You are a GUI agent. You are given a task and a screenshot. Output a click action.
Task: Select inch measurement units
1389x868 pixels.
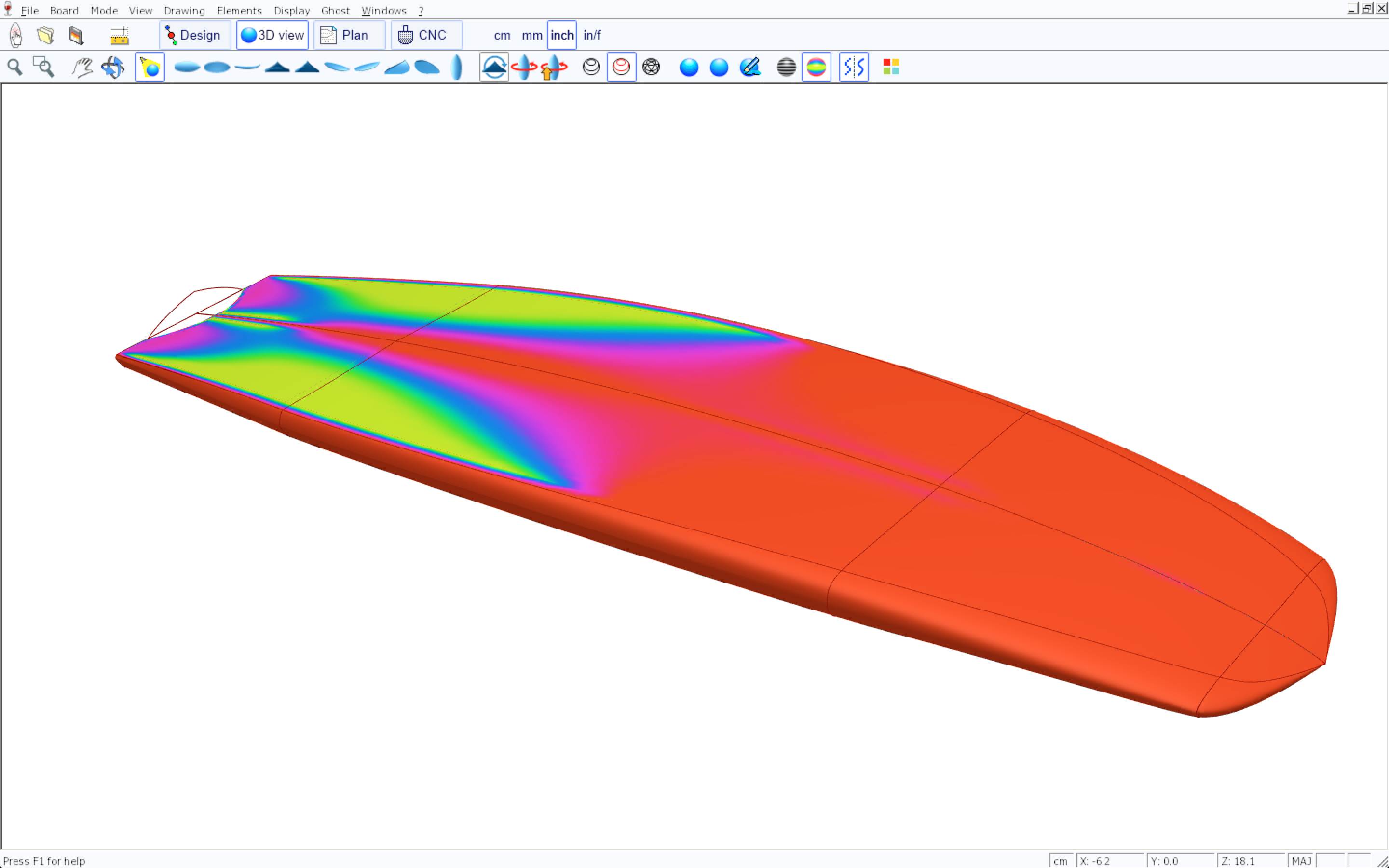point(561,36)
